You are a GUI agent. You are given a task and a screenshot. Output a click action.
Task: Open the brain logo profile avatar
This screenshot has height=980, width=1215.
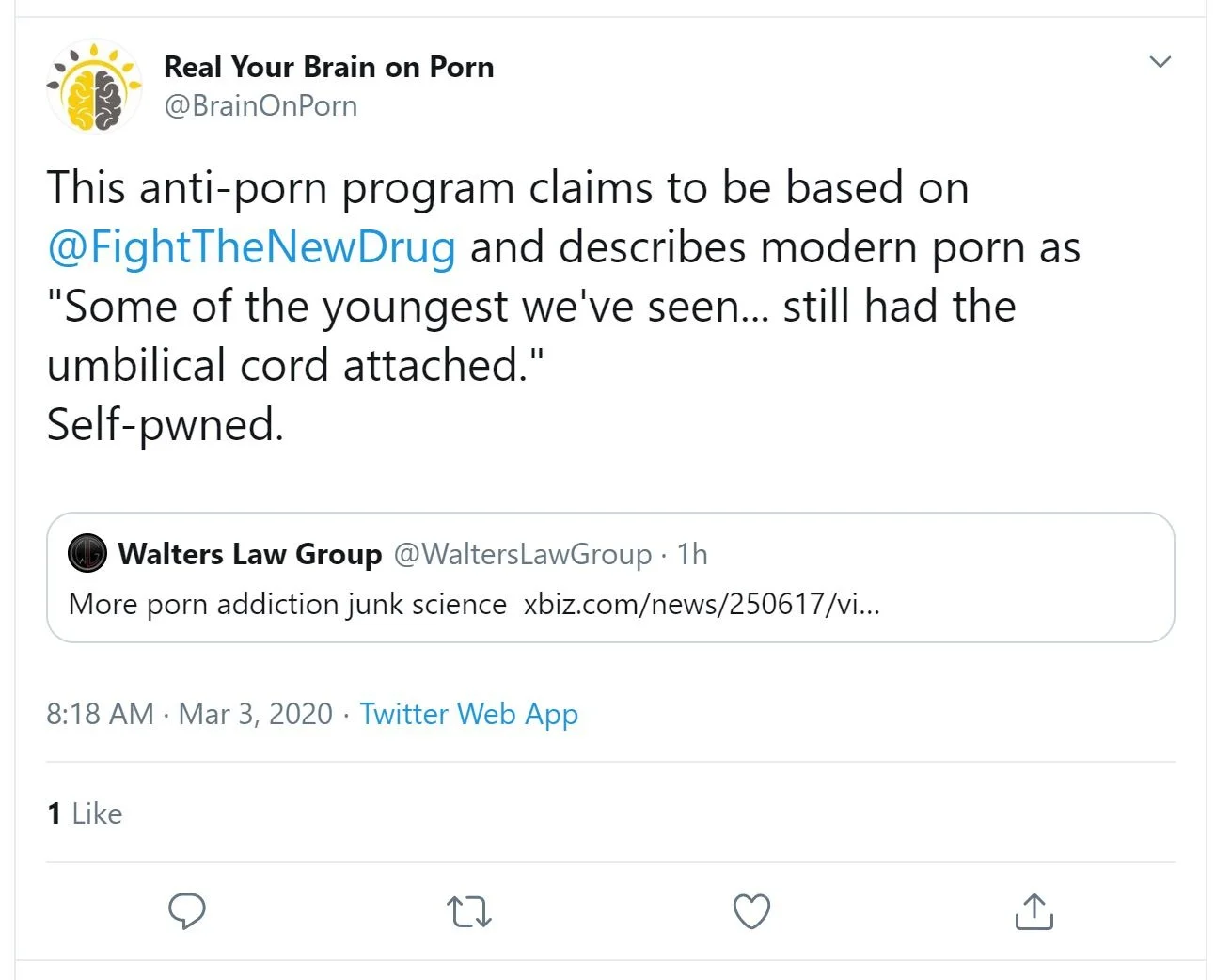pyautogui.click(x=94, y=87)
